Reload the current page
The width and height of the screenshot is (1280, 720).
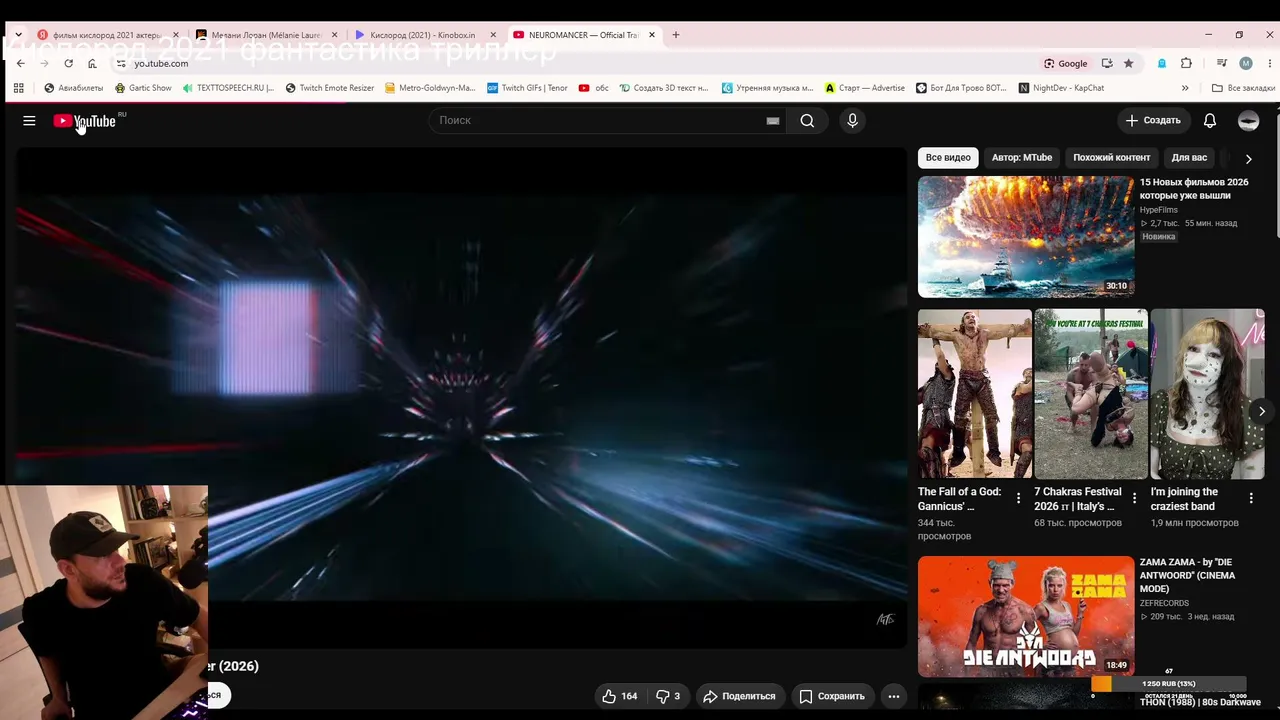(68, 63)
